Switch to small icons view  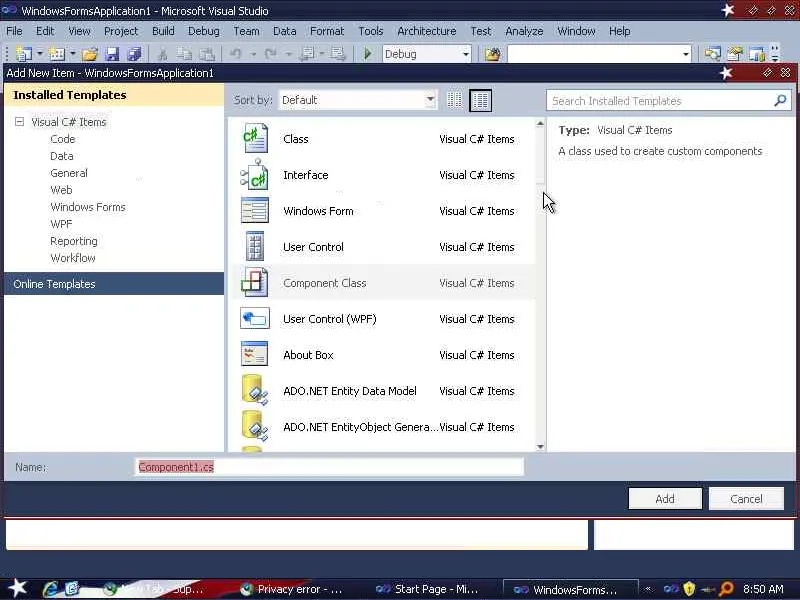[454, 100]
